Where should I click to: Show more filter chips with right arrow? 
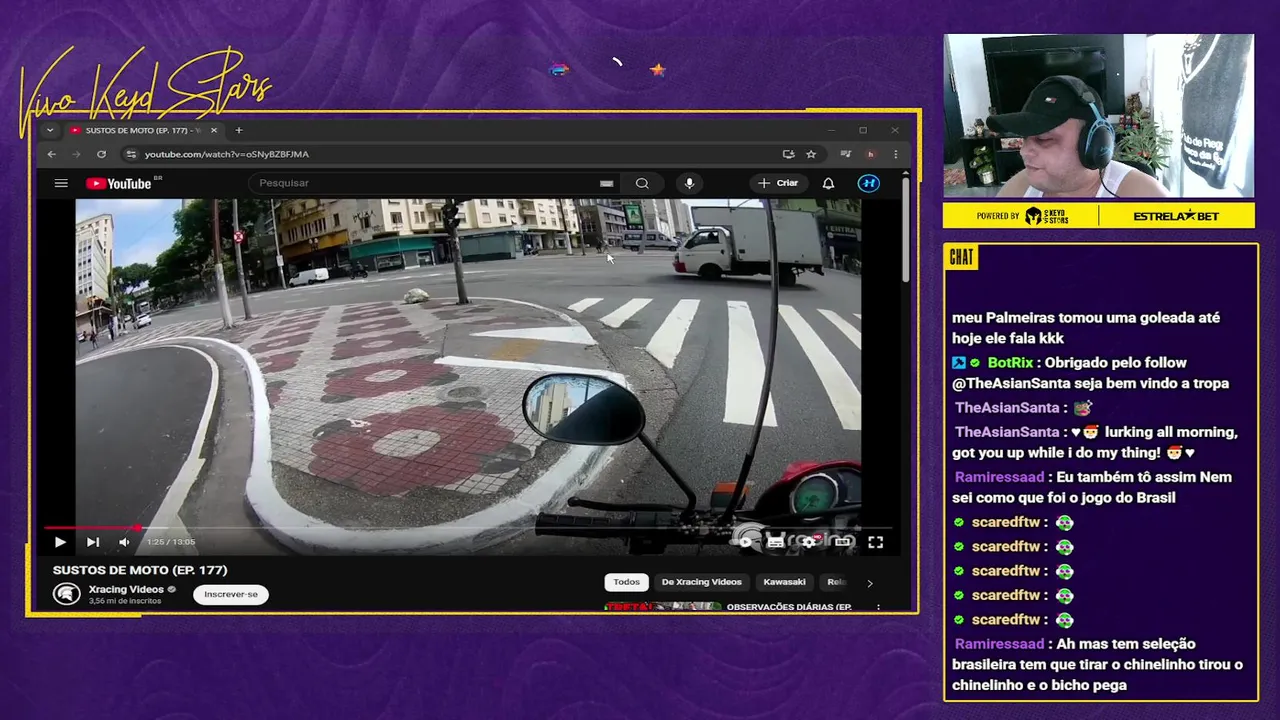(x=869, y=583)
